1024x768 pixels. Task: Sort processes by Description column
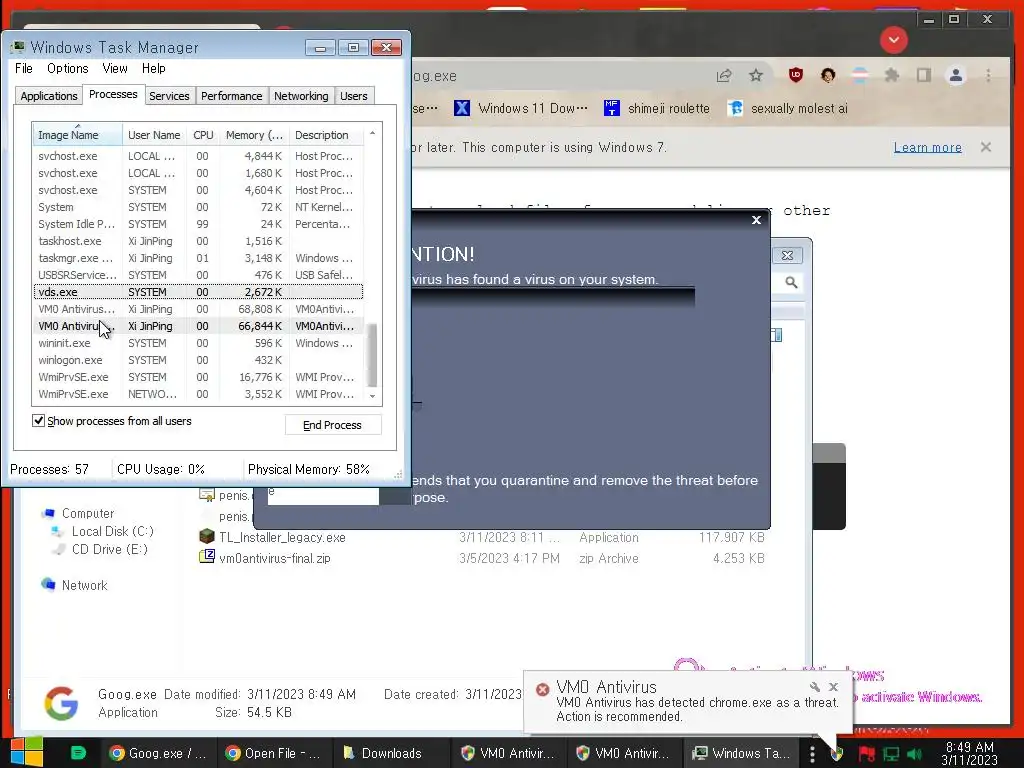(x=327, y=135)
